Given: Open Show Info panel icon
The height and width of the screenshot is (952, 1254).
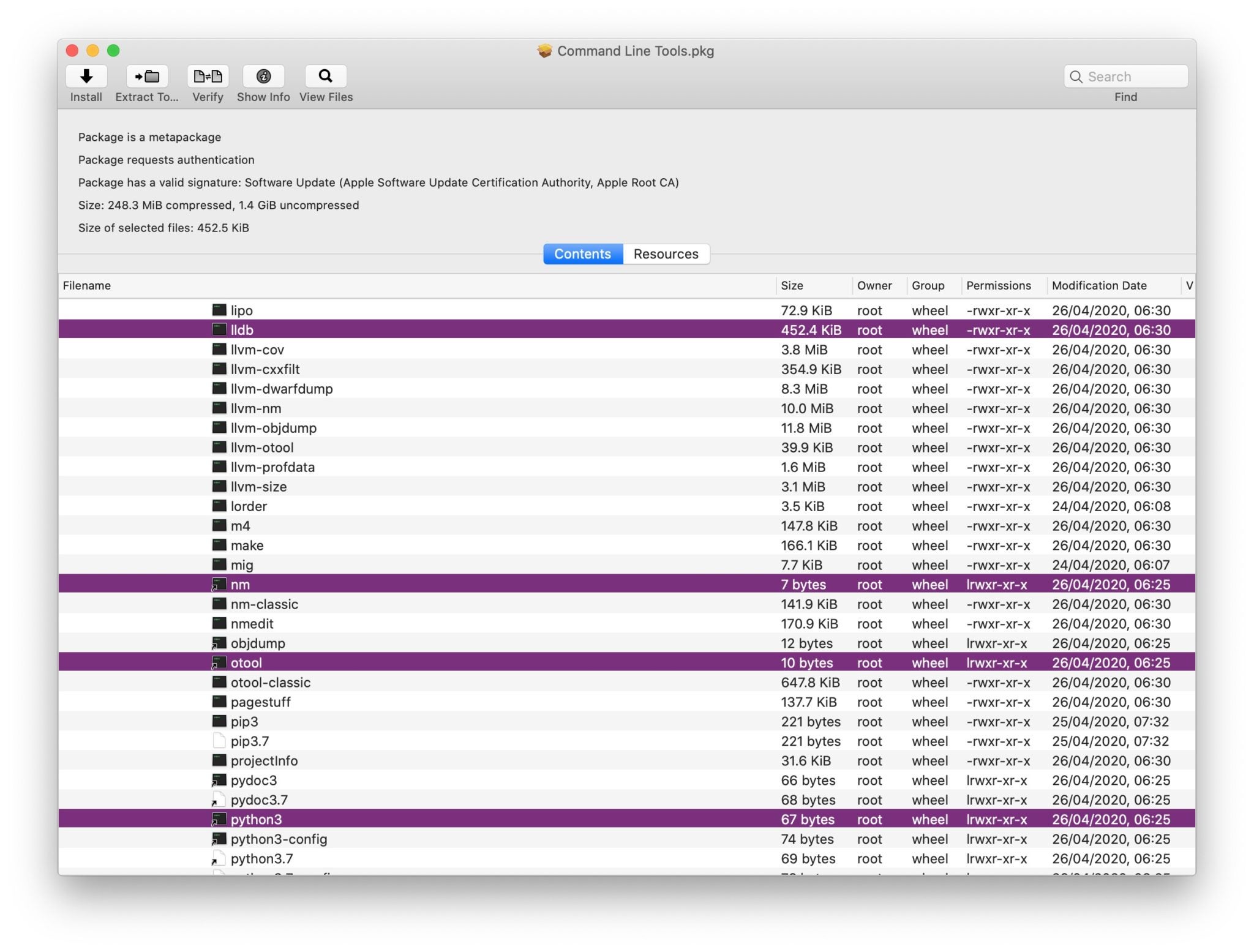Looking at the screenshot, I should pyautogui.click(x=263, y=77).
